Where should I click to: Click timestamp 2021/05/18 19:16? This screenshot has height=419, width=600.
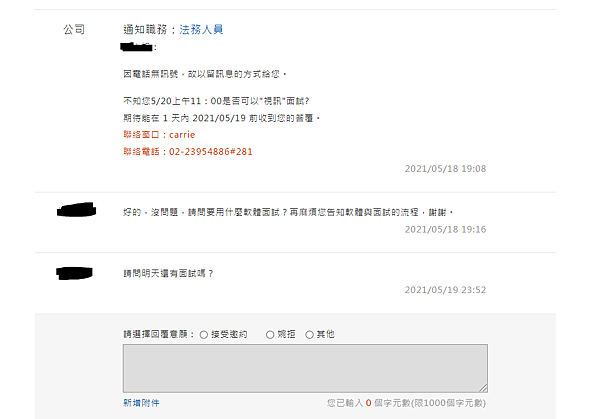click(x=445, y=229)
